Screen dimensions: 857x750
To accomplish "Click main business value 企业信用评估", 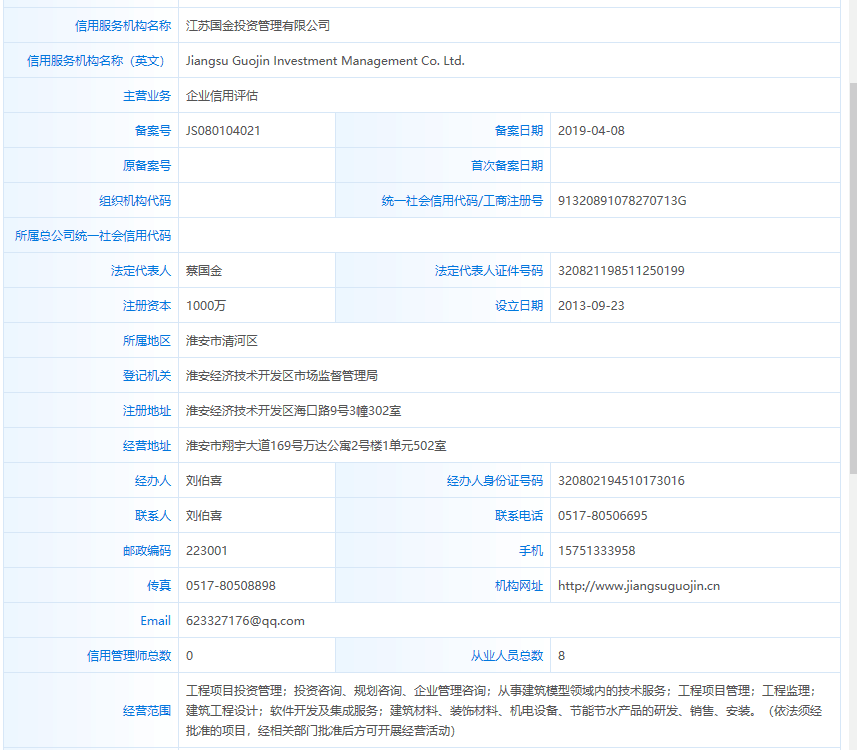I will (x=221, y=96).
